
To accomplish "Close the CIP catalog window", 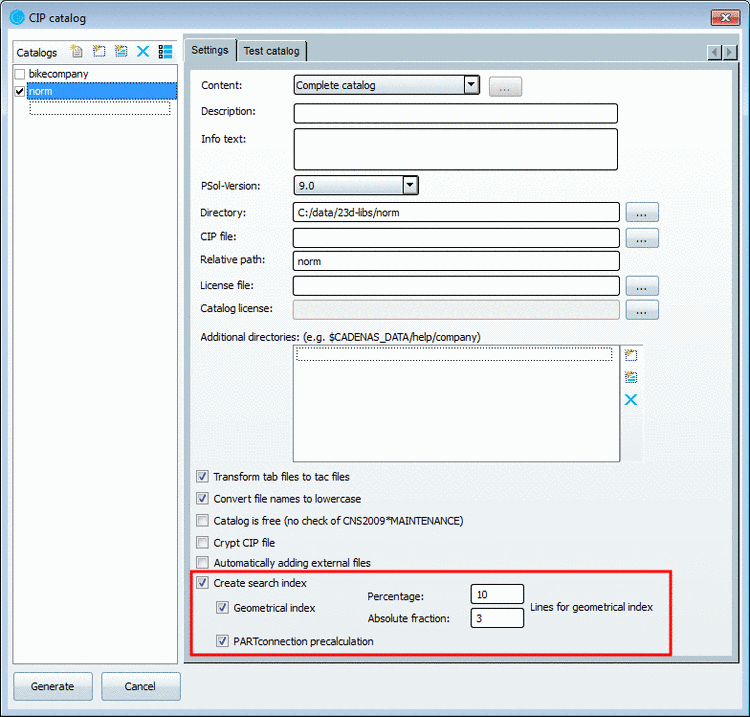I will click(x=725, y=18).
